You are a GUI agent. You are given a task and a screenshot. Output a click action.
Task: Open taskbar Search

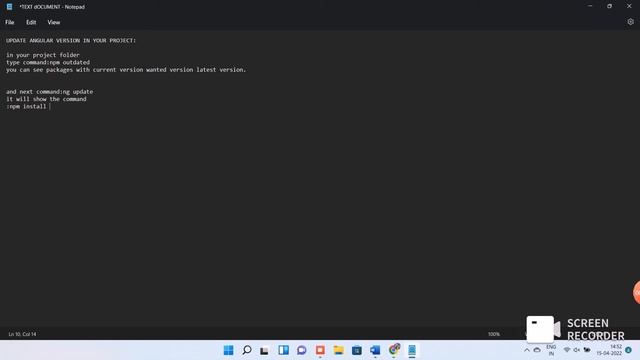247,350
